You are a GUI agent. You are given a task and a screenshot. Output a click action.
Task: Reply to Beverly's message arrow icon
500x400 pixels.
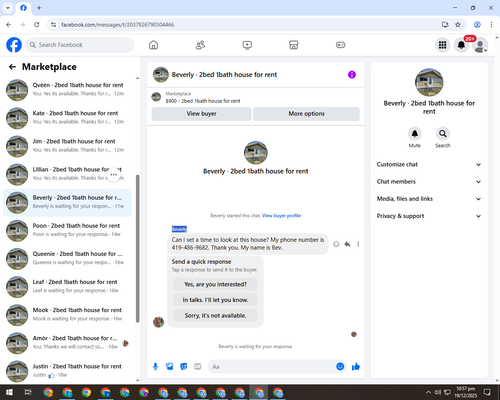347,244
